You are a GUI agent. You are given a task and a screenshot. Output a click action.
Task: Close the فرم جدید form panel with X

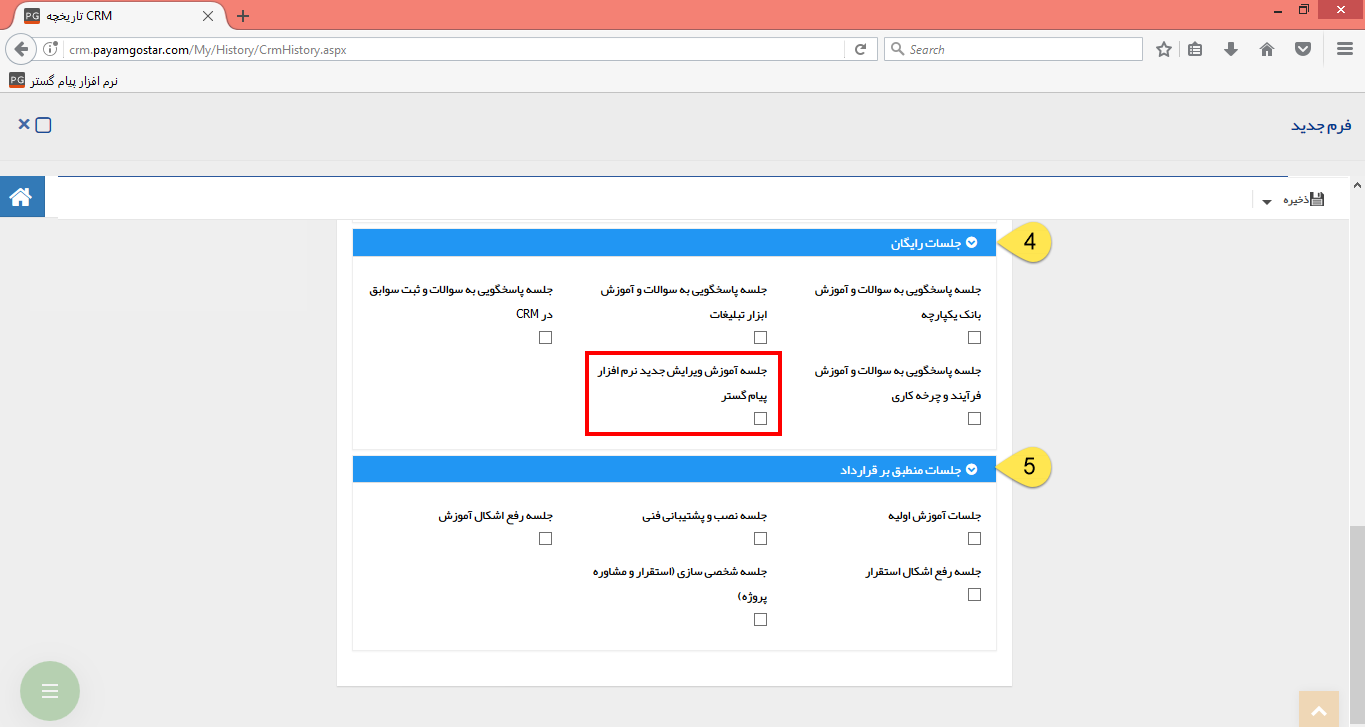pyautogui.click(x=23, y=124)
